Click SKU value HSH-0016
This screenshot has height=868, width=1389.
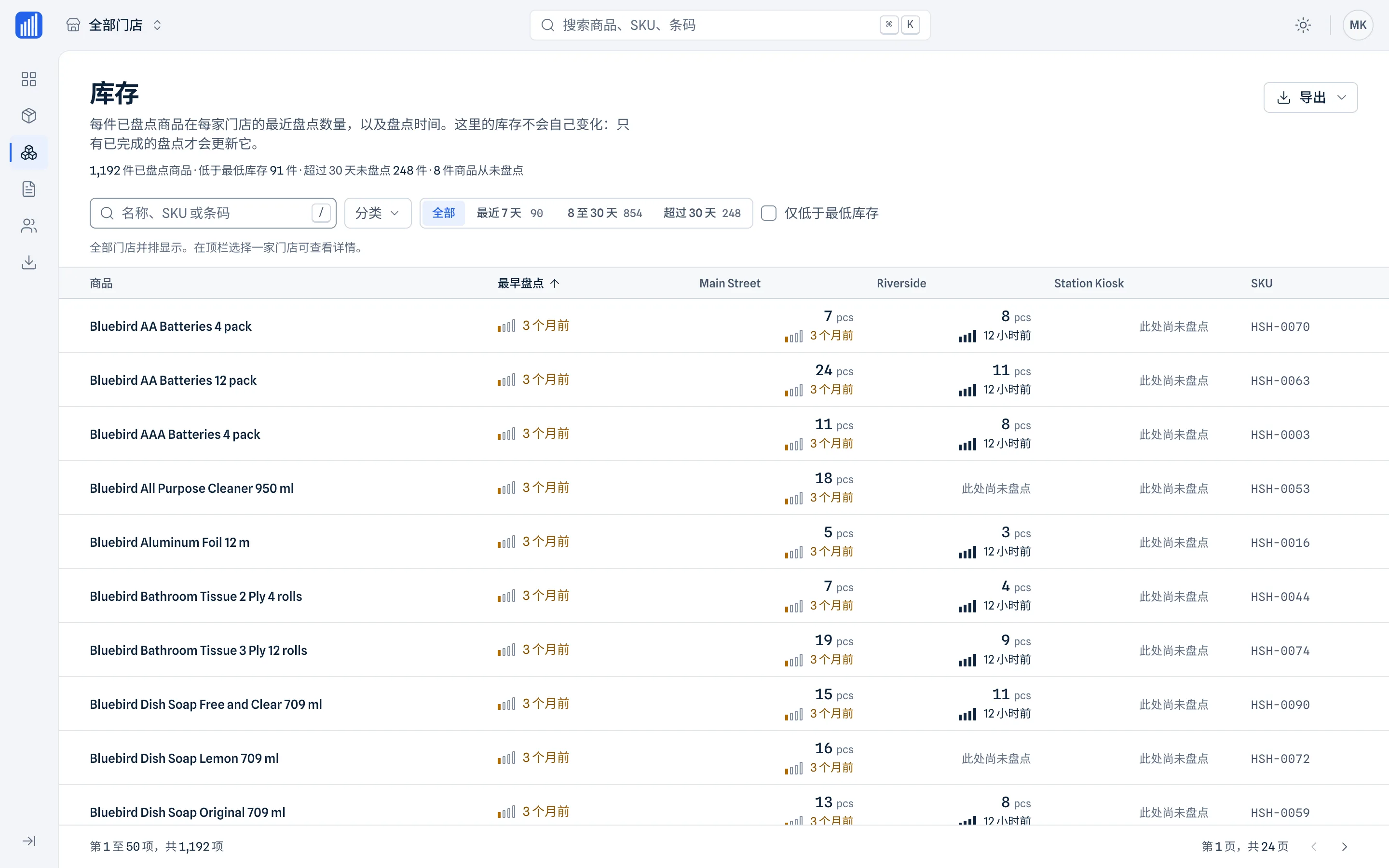click(x=1280, y=542)
